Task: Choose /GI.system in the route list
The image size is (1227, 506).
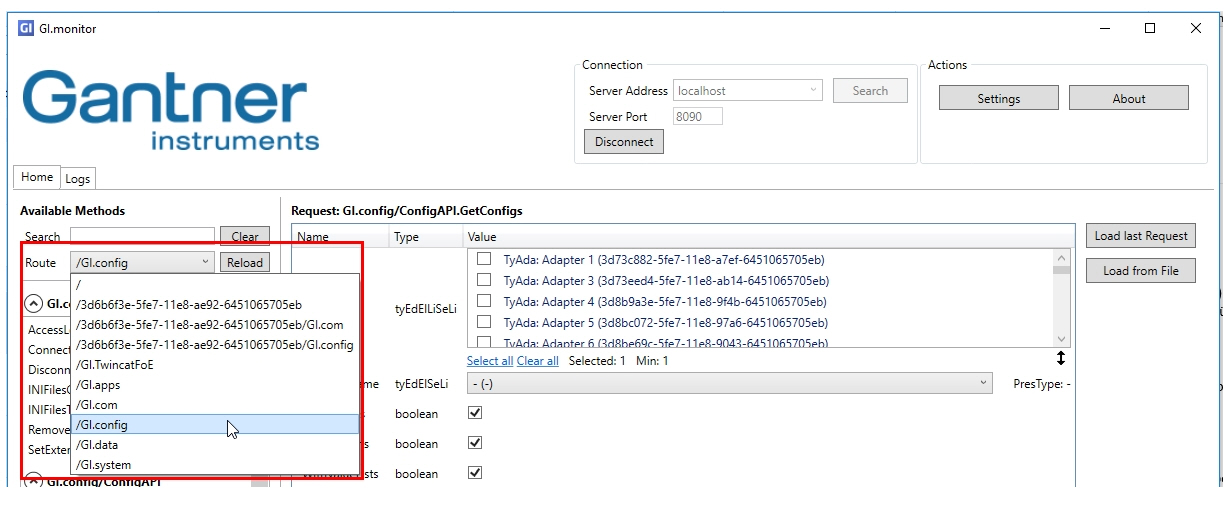Action: [104, 465]
